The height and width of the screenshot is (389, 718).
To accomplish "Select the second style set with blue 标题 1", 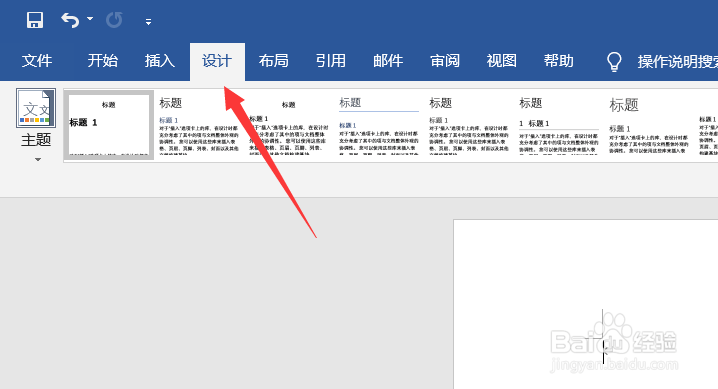I will pyautogui.click(x=199, y=125).
